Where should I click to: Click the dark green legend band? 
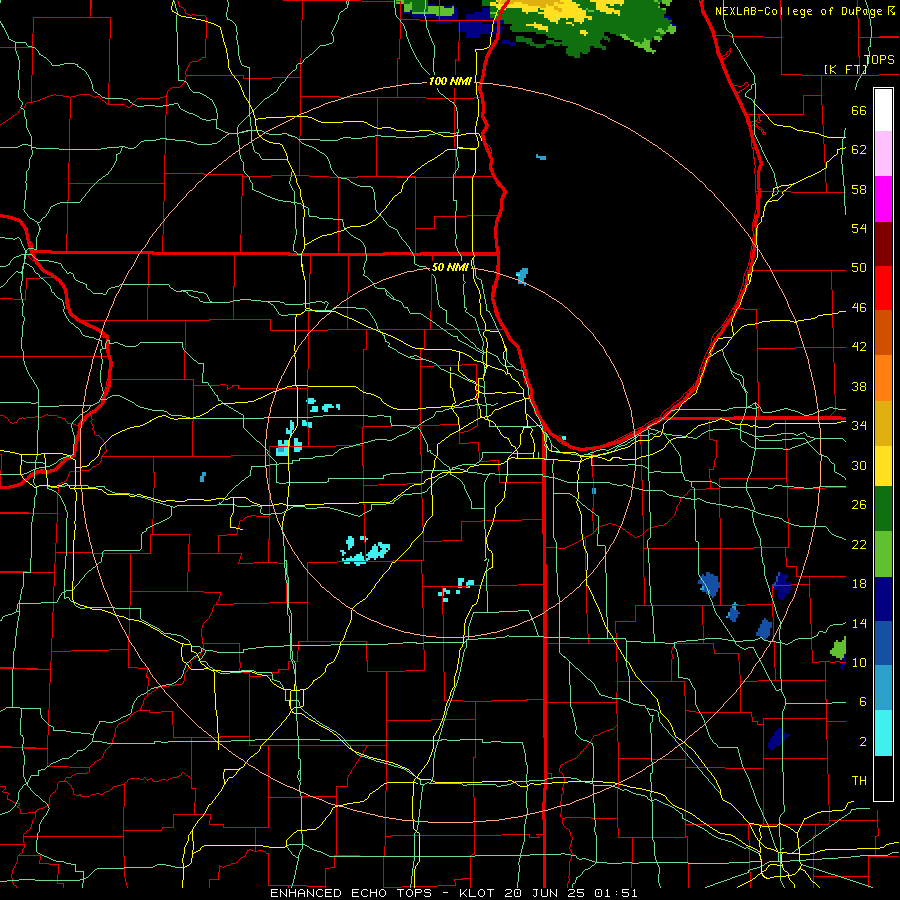click(x=883, y=509)
